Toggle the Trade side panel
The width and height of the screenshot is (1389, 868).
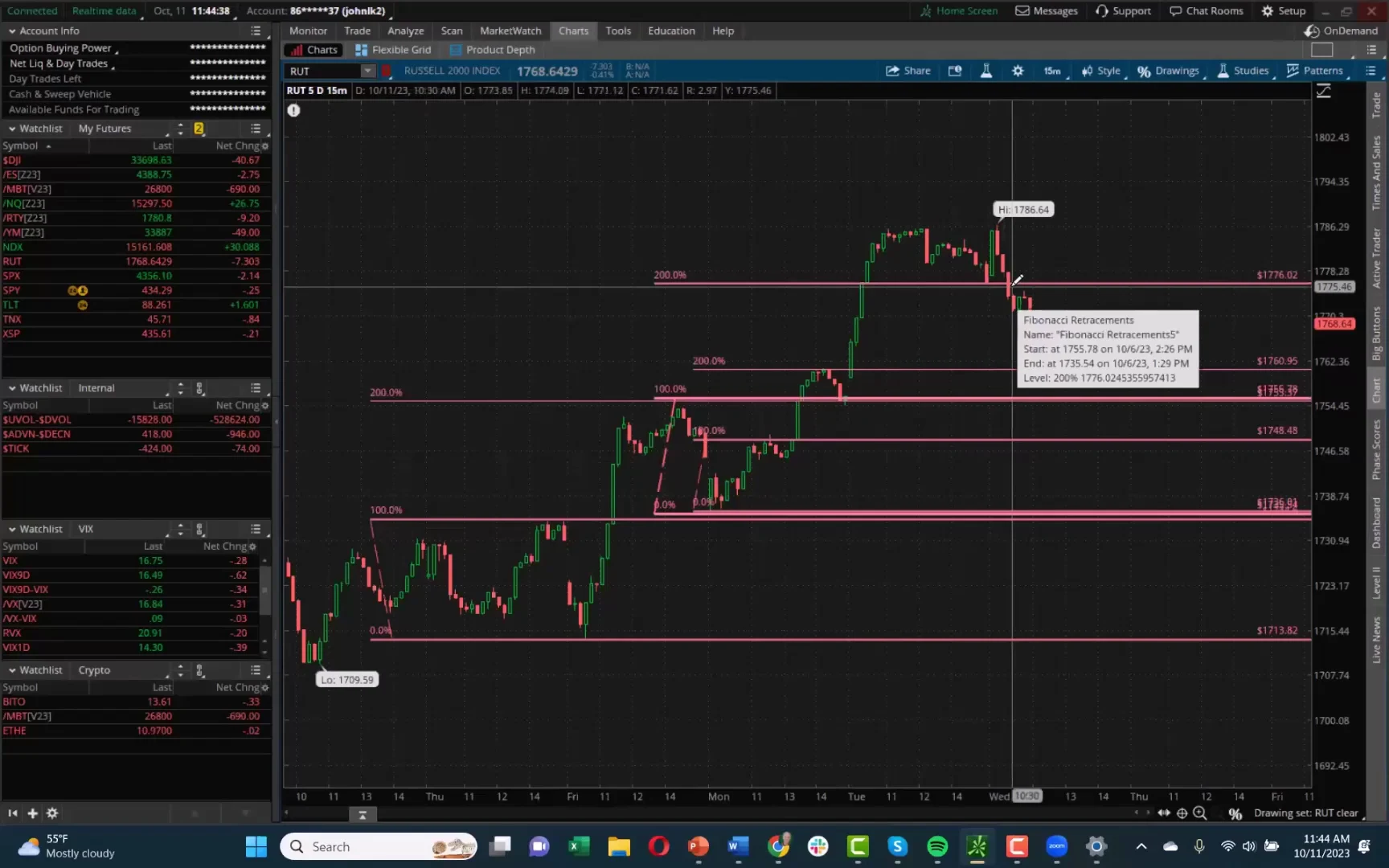tap(1377, 105)
